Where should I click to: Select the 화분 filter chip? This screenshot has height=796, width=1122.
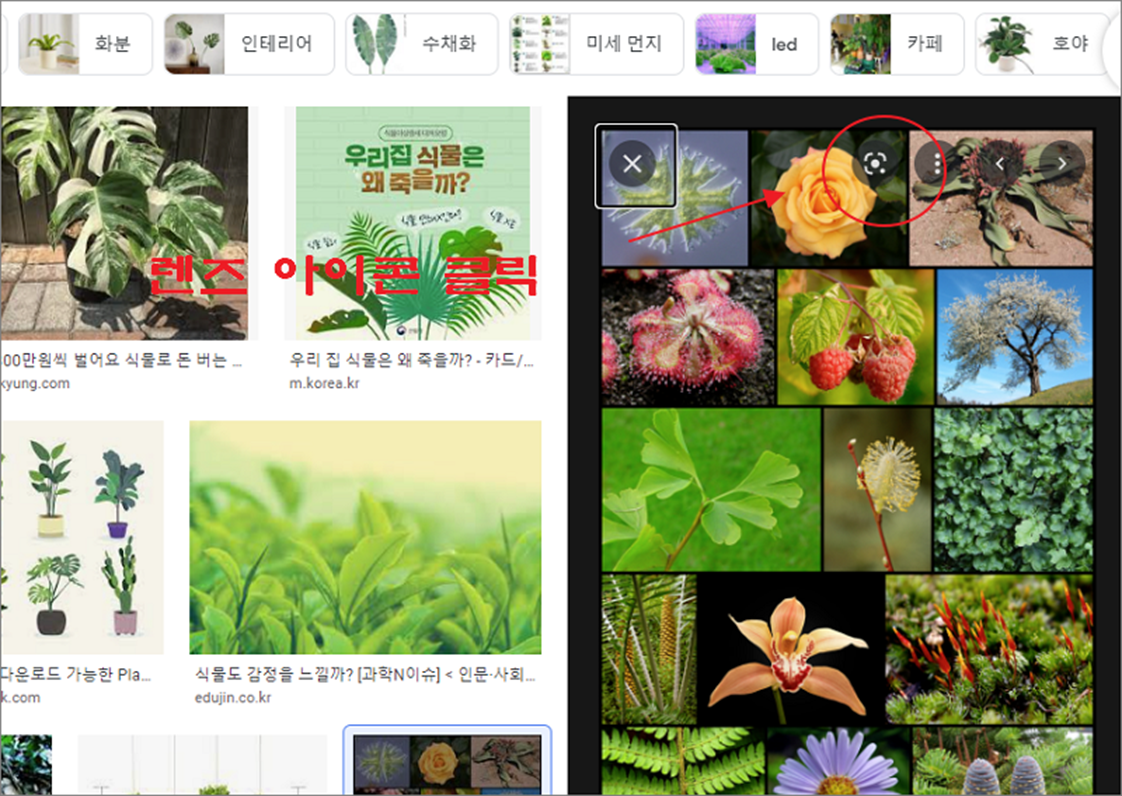pyautogui.click(x=85, y=44)
